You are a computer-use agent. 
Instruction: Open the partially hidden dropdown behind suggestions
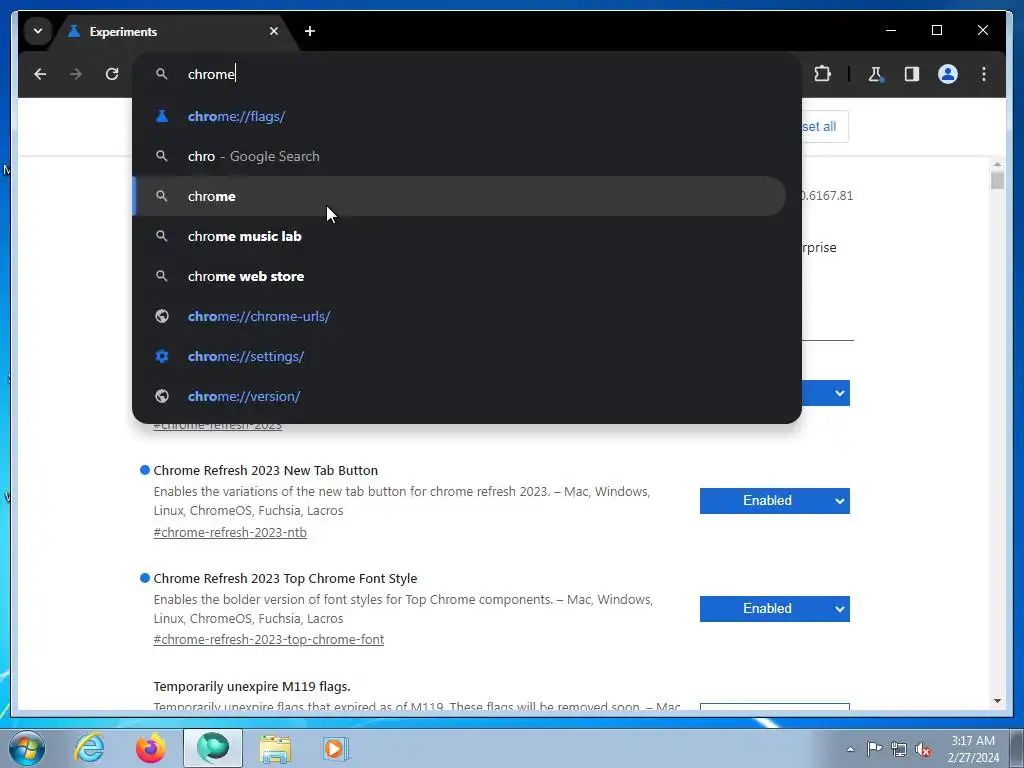[x=826, y=393]
